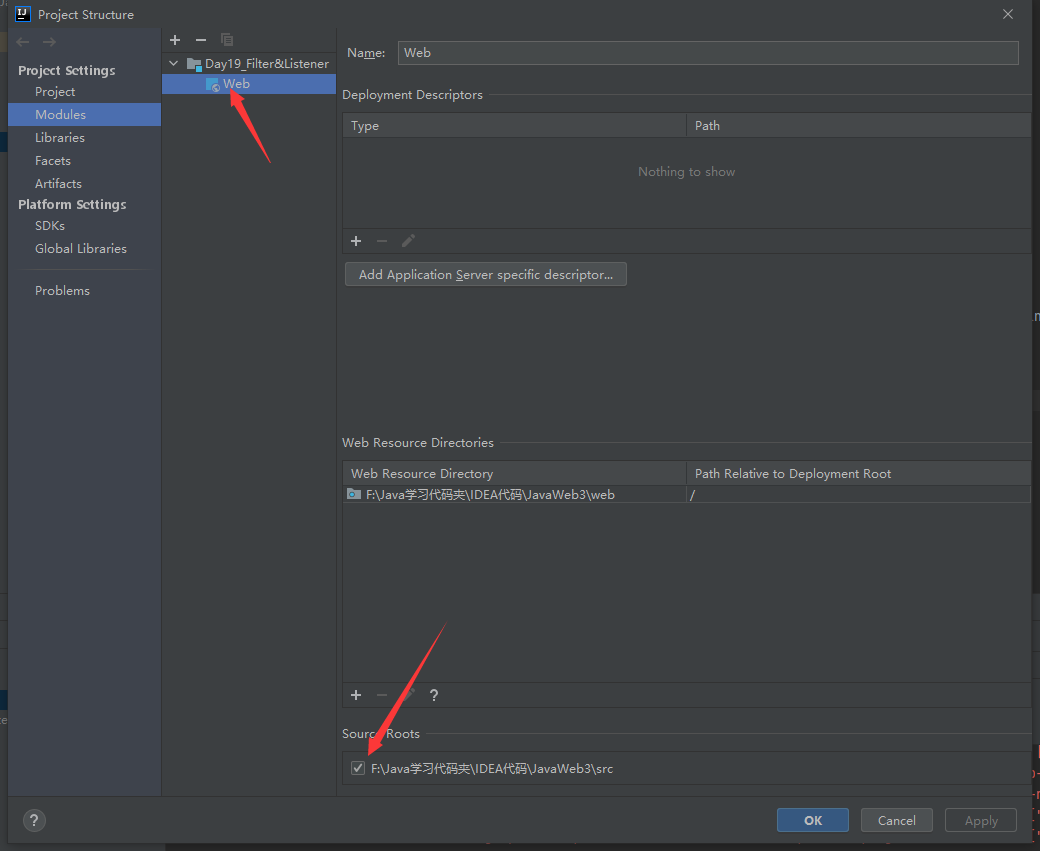Open the Problems section

click(62, 291)
